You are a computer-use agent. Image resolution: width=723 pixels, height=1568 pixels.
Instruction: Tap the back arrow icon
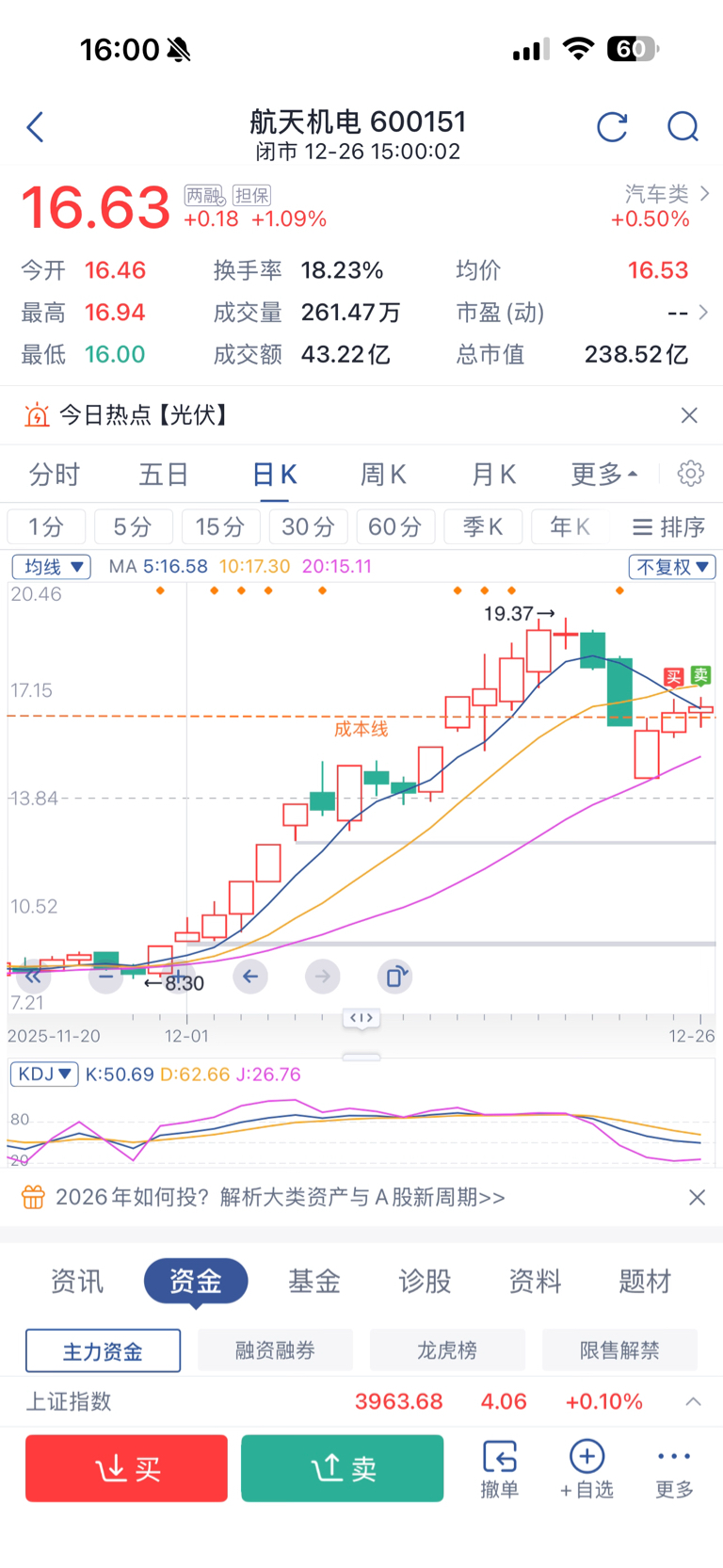pyautogui.click(x=36, y=127)
